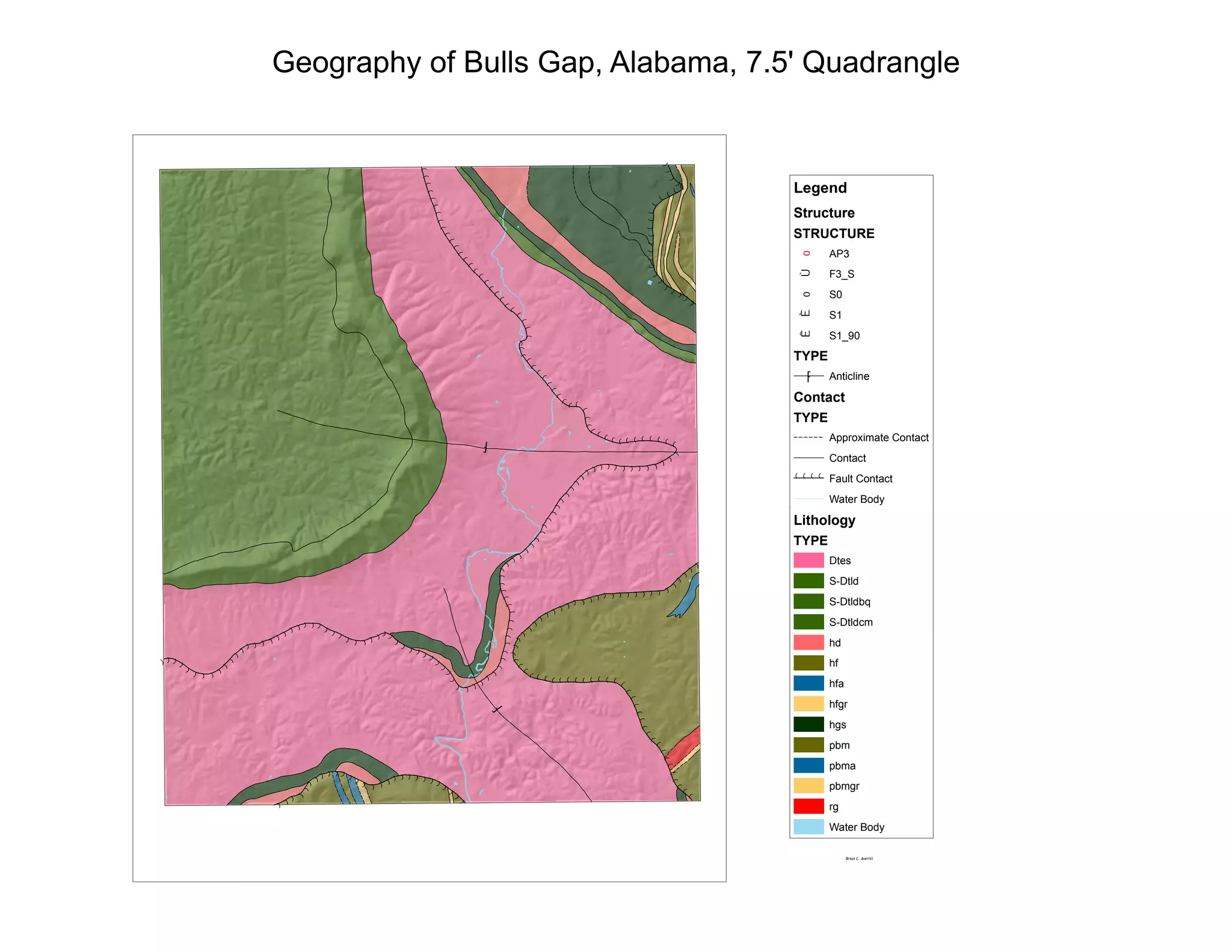Click the F3_S structure symbol in legend
The image size is (1232, 952).
806,274
